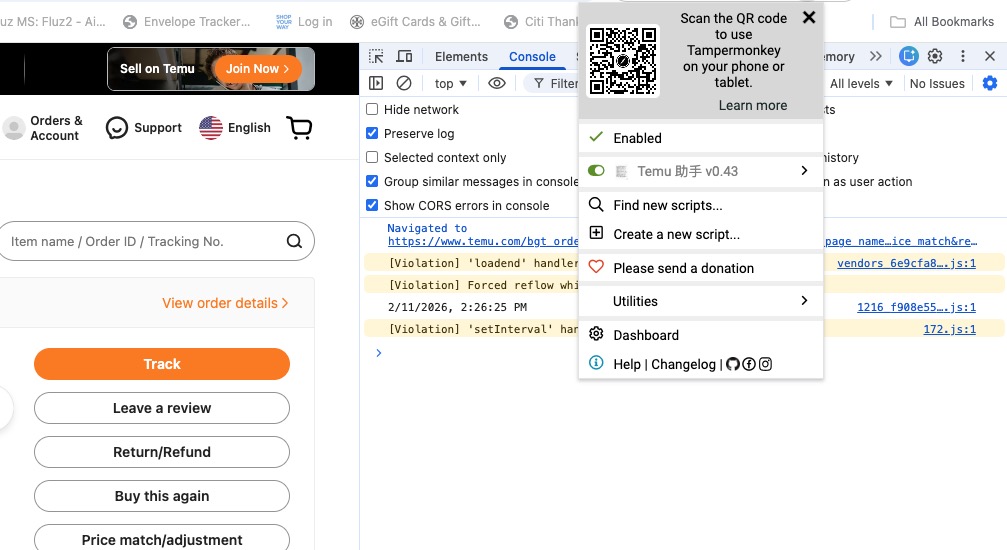Switch to the Elements tab
This screenshot has width=1007, height=550.
coord(461,57)
